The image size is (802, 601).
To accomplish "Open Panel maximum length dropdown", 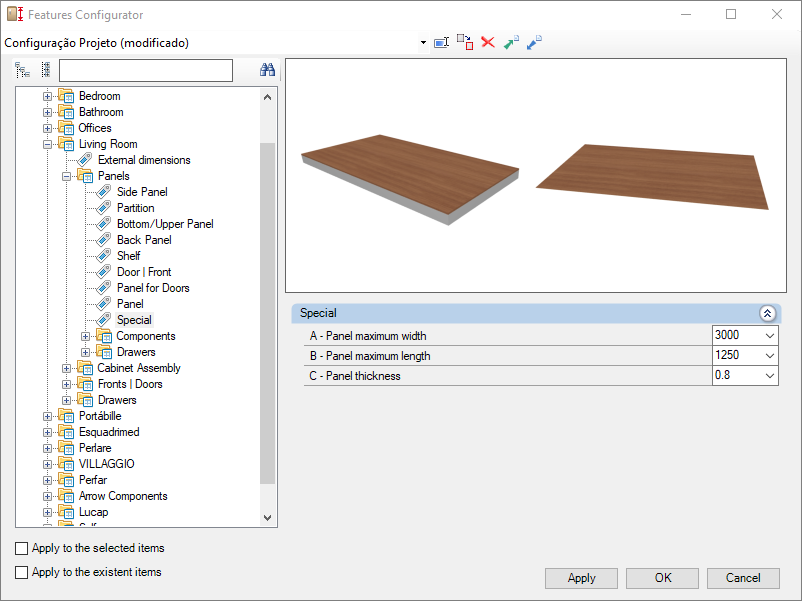I will coord(770,356).
